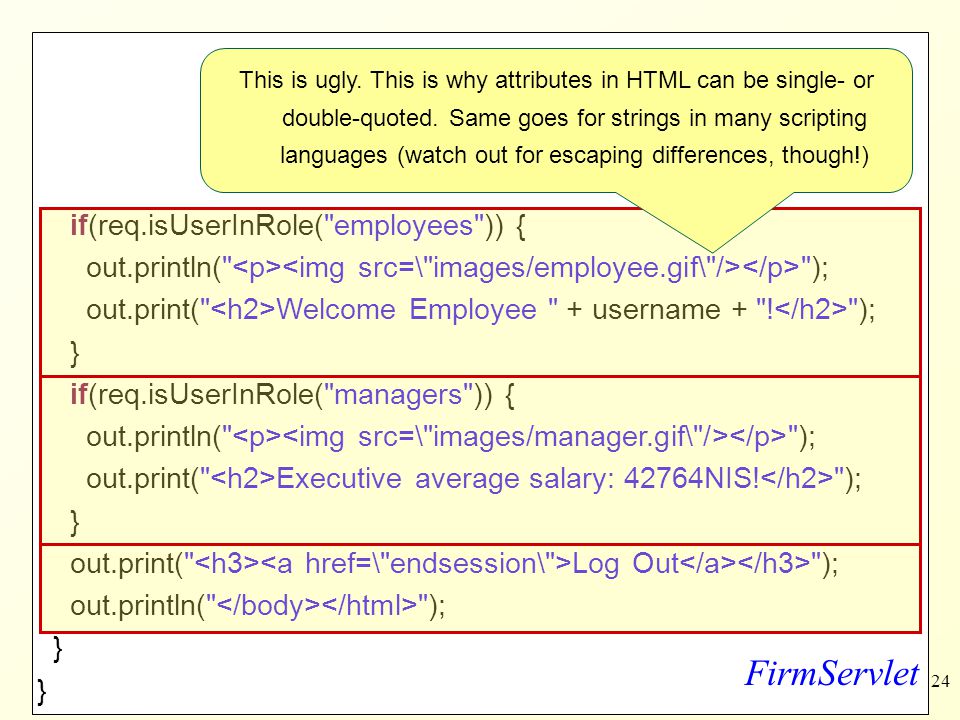Click the yellow callout text about HTML attributes
Image resolution: width=960 pixels, height=720 pixels.
coord(556,118)
